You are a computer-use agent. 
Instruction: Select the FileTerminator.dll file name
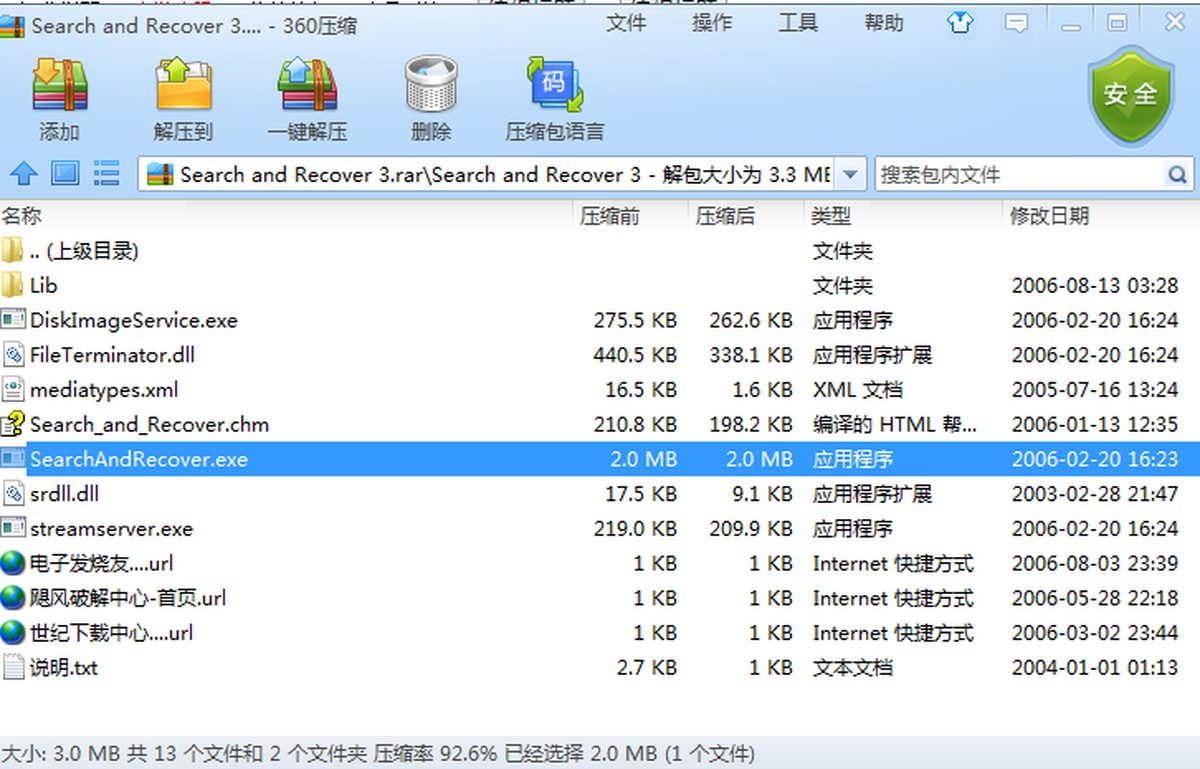pos(113,355)
